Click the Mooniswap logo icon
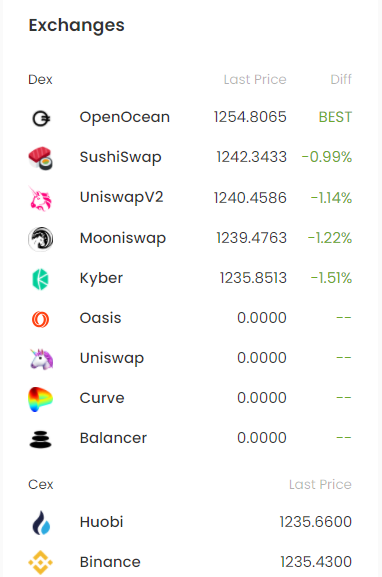Screen dimensions: 382x577 point(40,239)
